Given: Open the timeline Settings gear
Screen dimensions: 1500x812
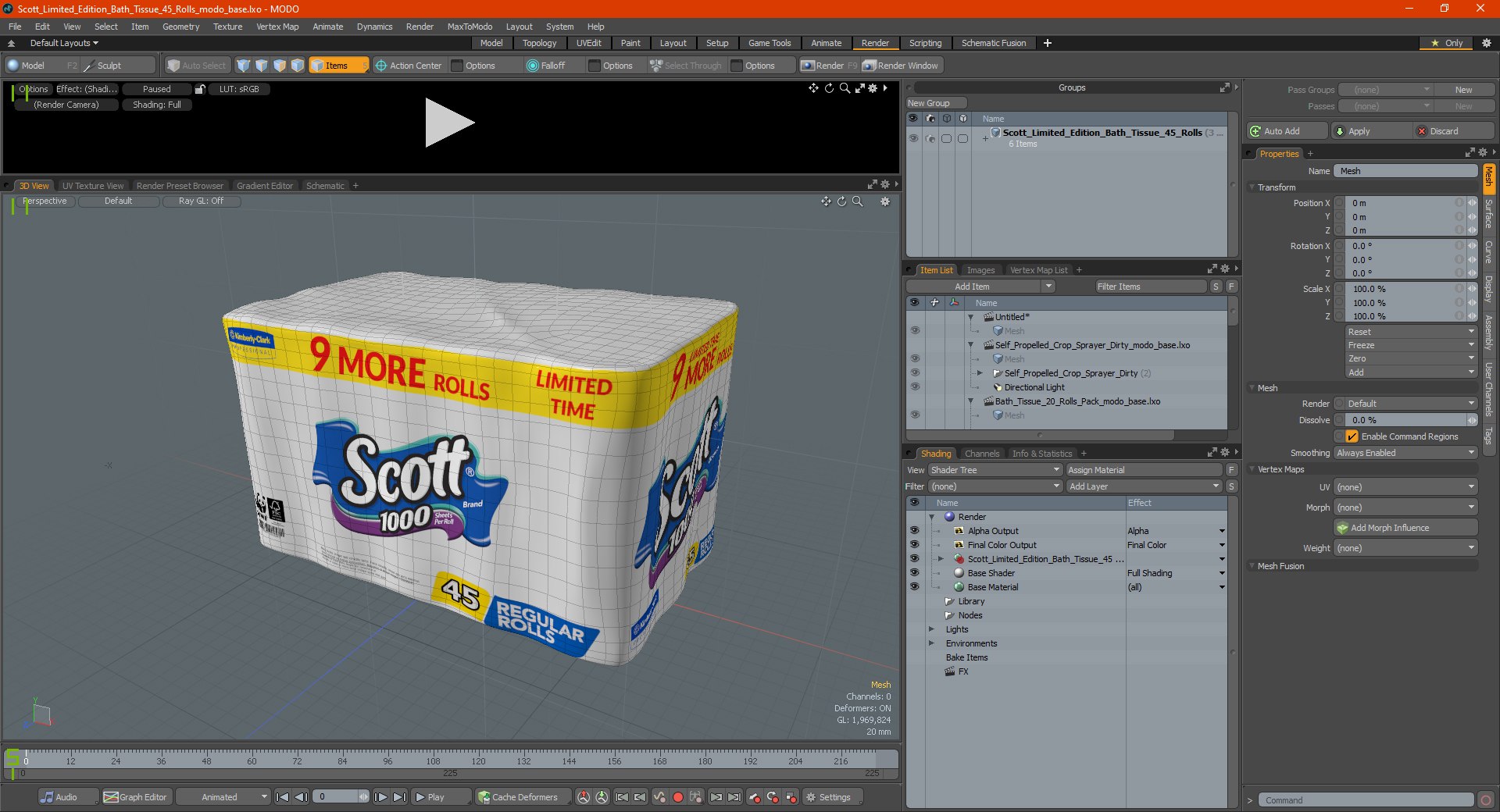Looking at the screenshot, I should point(811,797).
